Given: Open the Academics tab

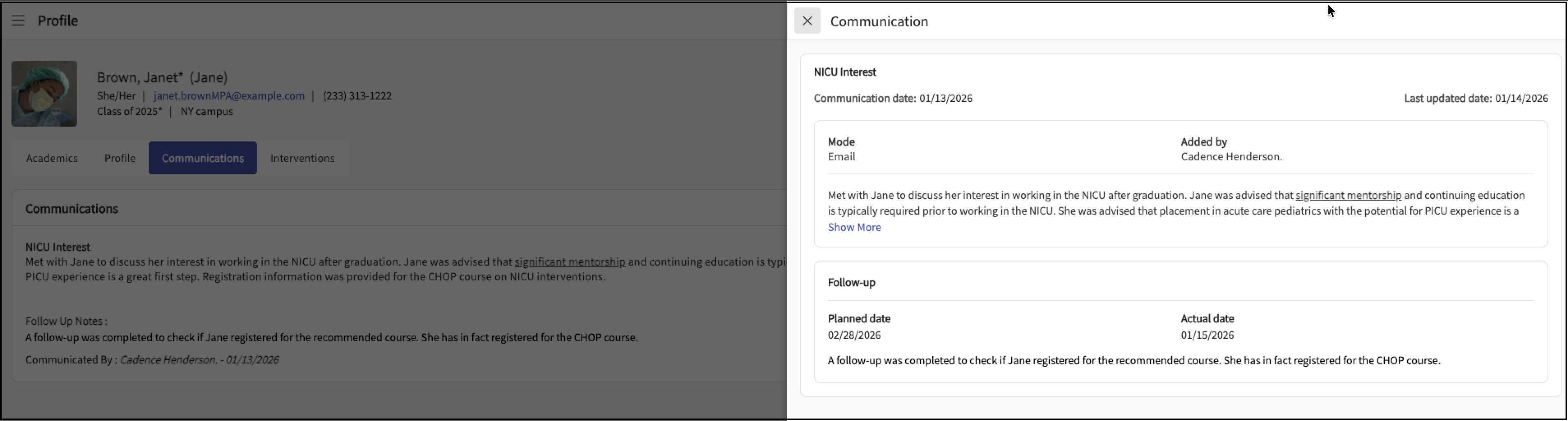Looking at the screenshot, I should point(52,158).
